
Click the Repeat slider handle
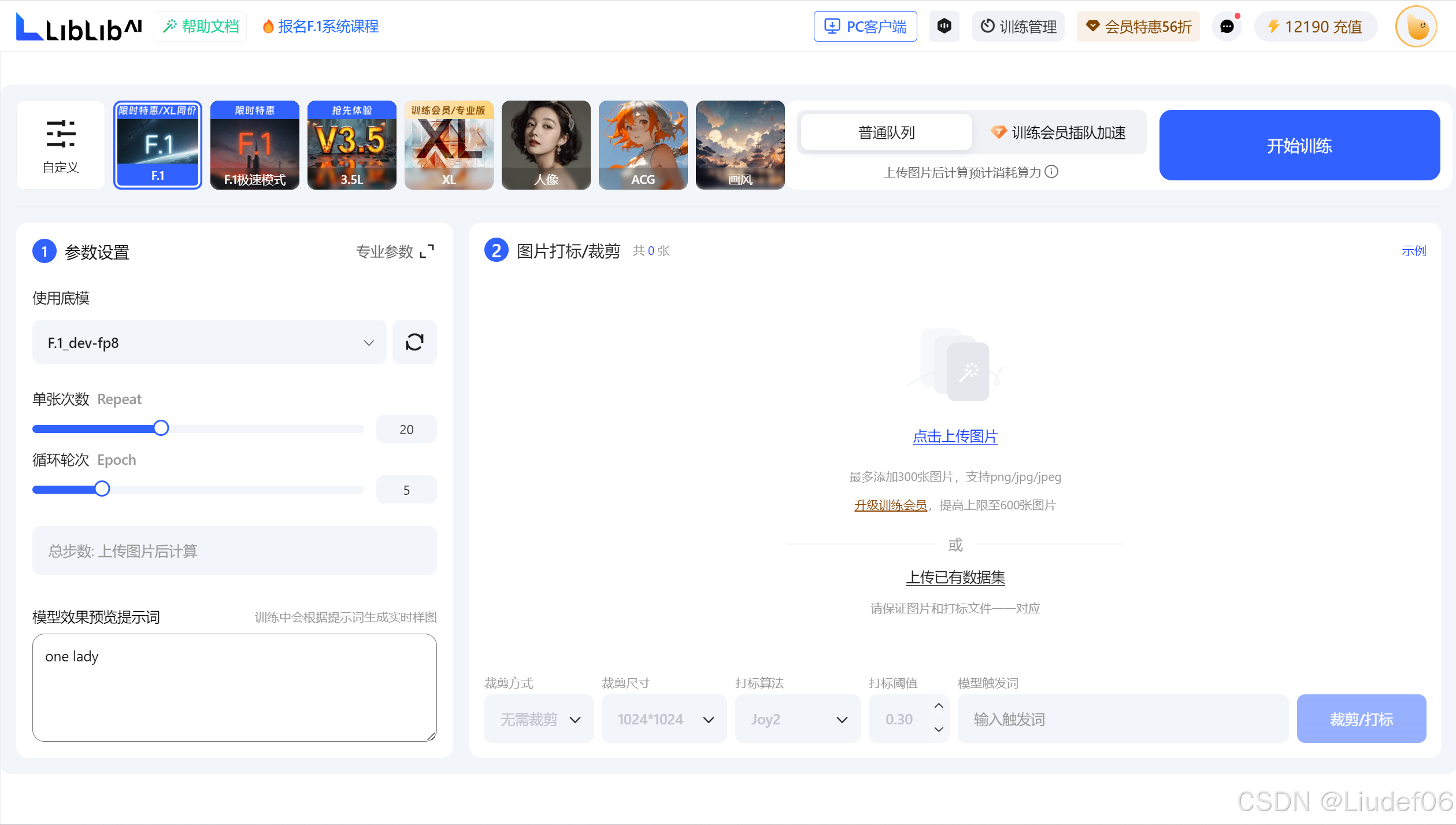point(161,428)
